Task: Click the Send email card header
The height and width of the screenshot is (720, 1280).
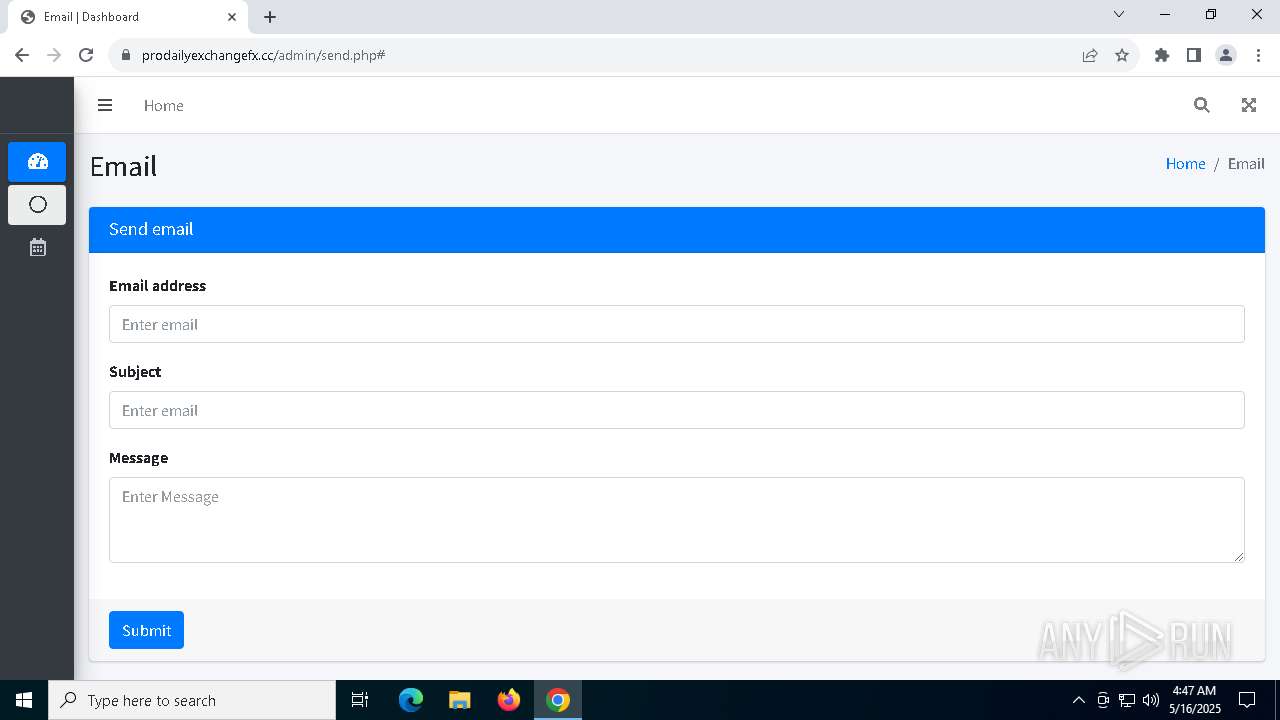Action: pyautogui.click(x=677, y=229)
